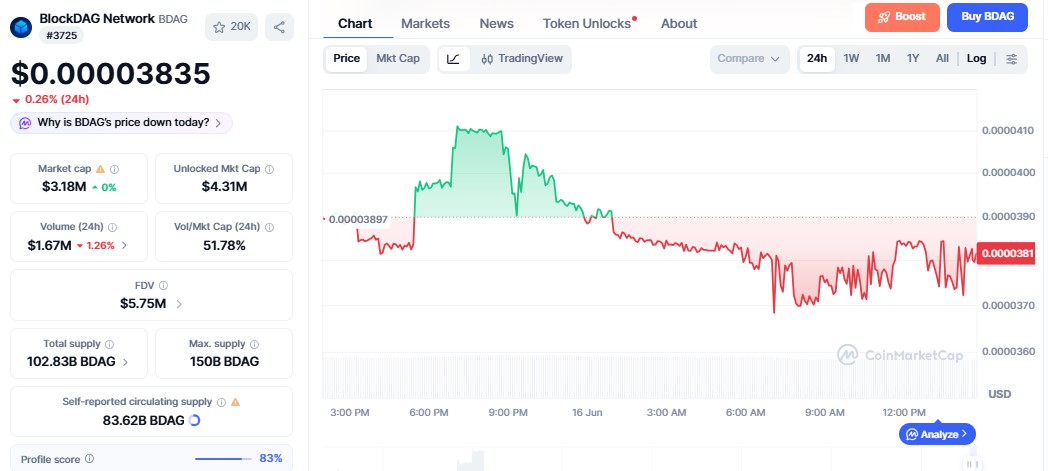Show circulating supply info icon

click(221, 402)
